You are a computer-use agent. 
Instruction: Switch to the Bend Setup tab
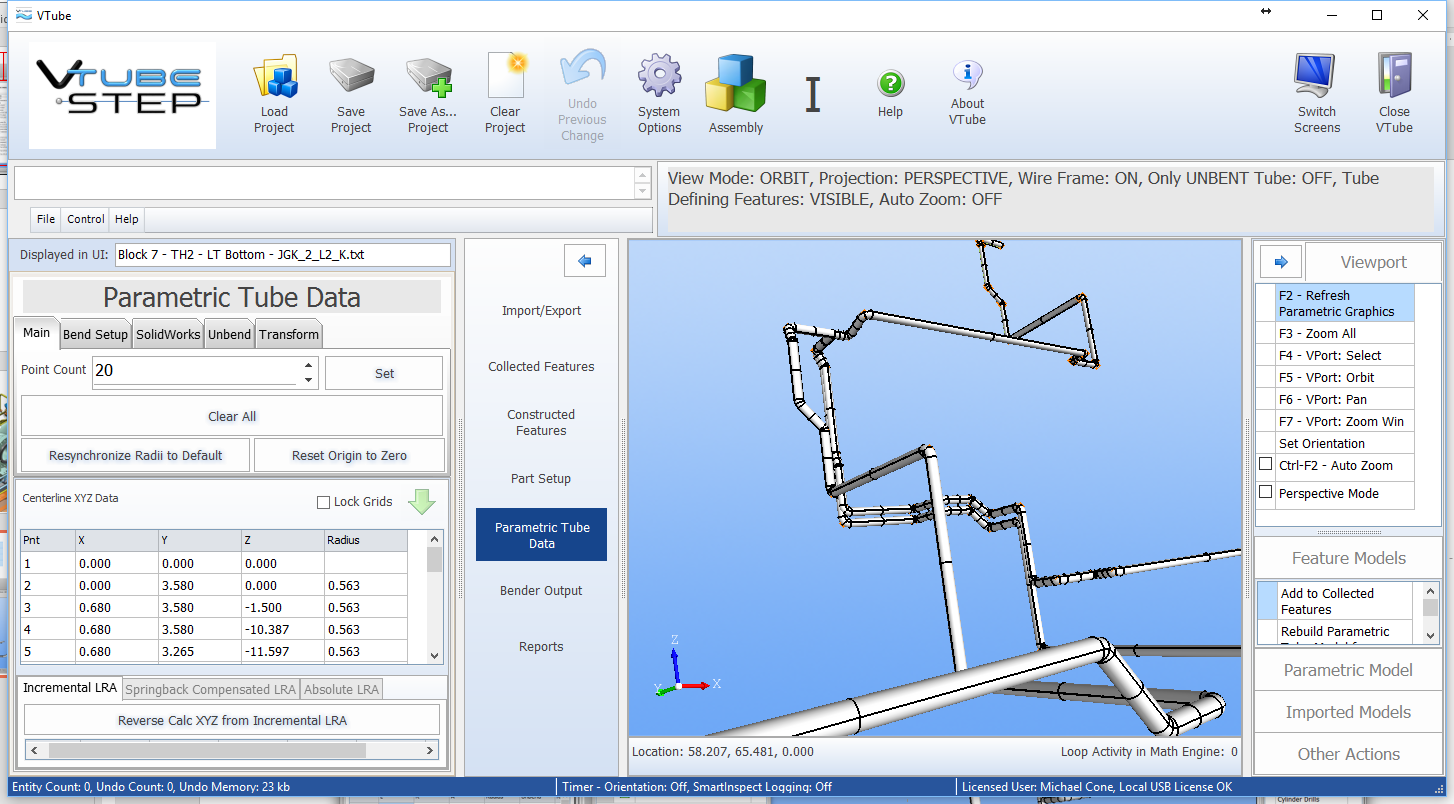coord(96,334)
